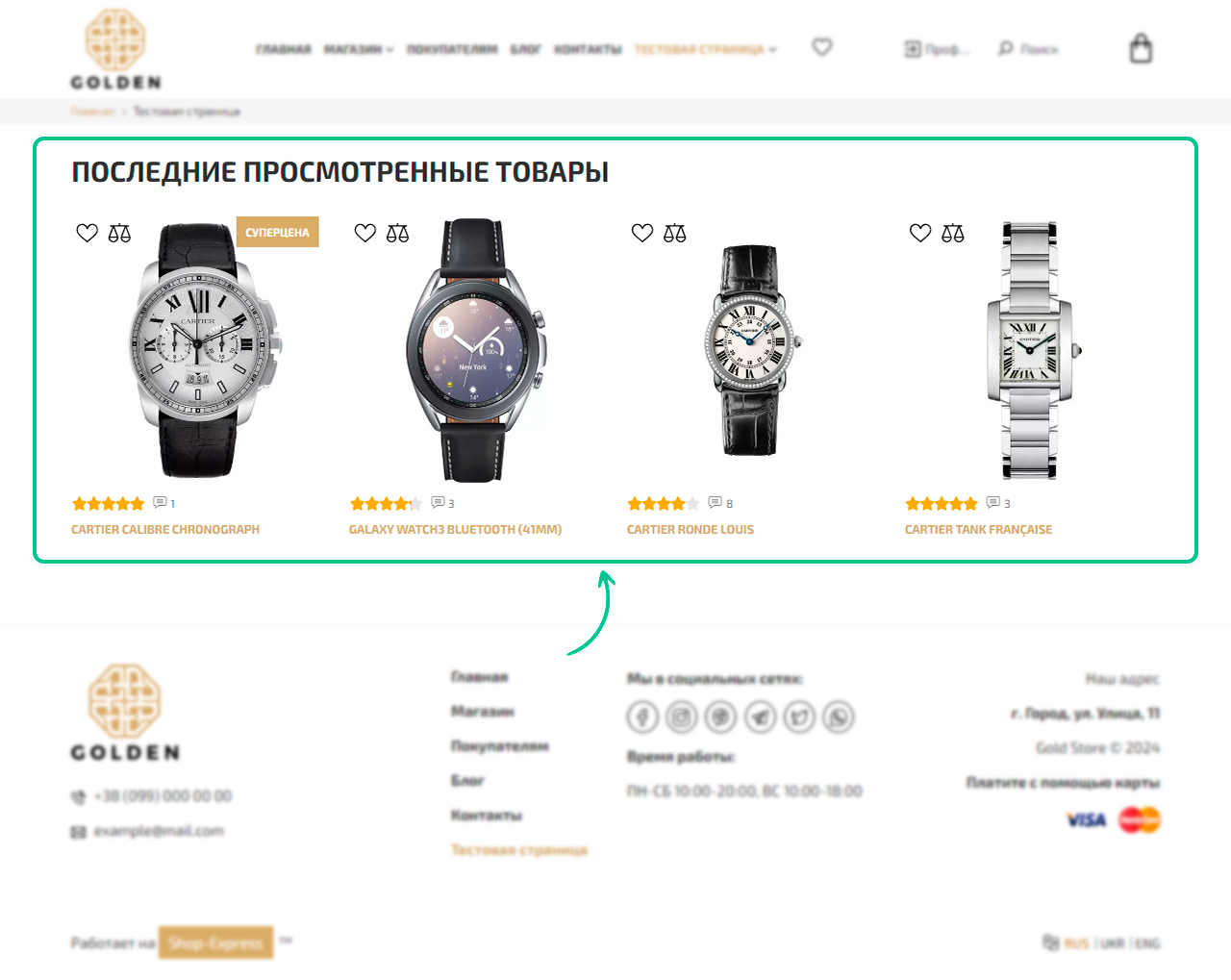Open Cartier Calibre Chronograph product link

click(165, 530)
